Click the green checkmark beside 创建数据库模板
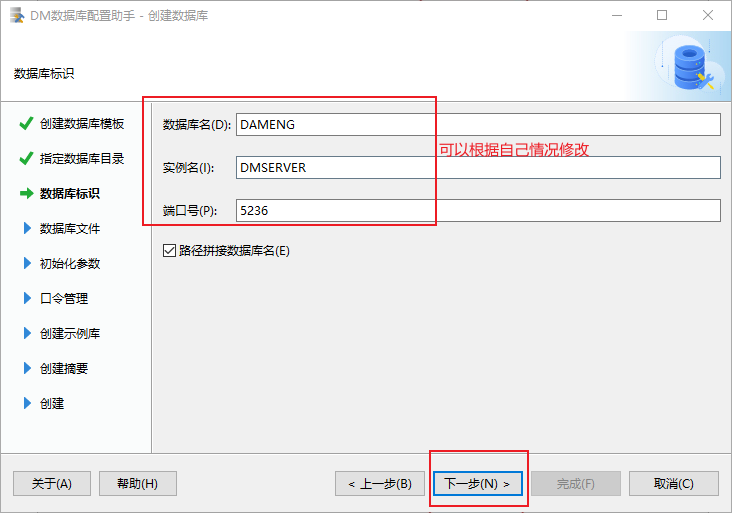The width and height of the screenshot is (732, 513). coord(26,124)
